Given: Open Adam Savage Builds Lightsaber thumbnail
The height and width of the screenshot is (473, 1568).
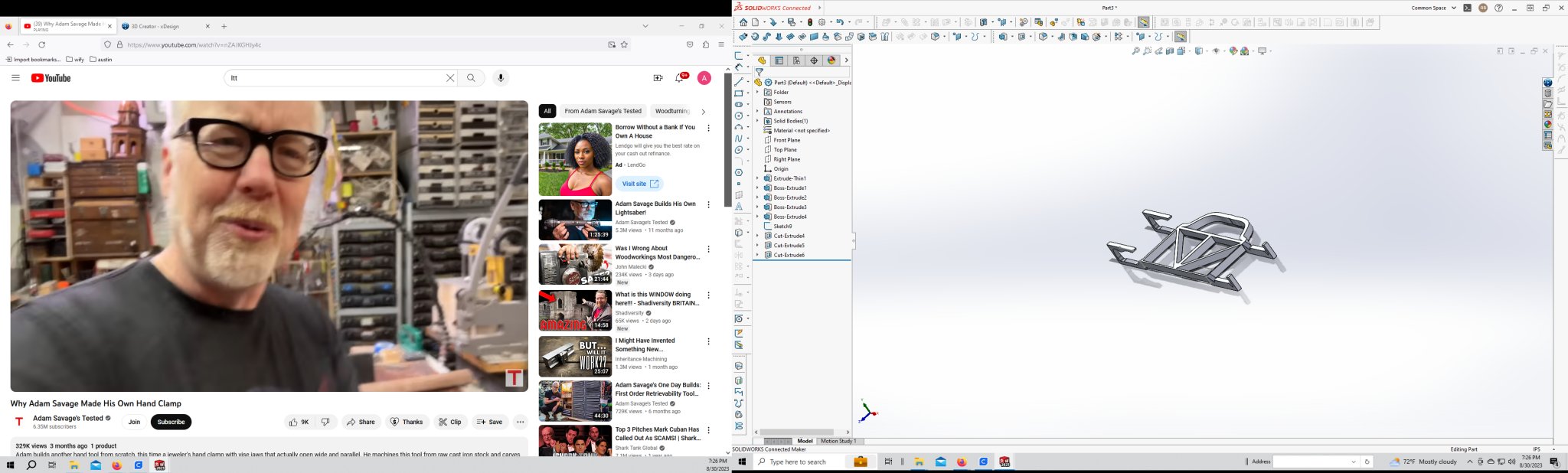Looking at the screenshot, I should point(575,220).
